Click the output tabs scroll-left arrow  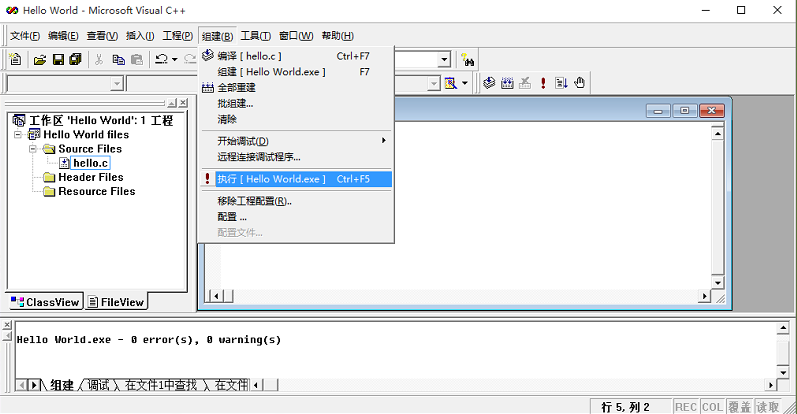[x=21, y=385]
